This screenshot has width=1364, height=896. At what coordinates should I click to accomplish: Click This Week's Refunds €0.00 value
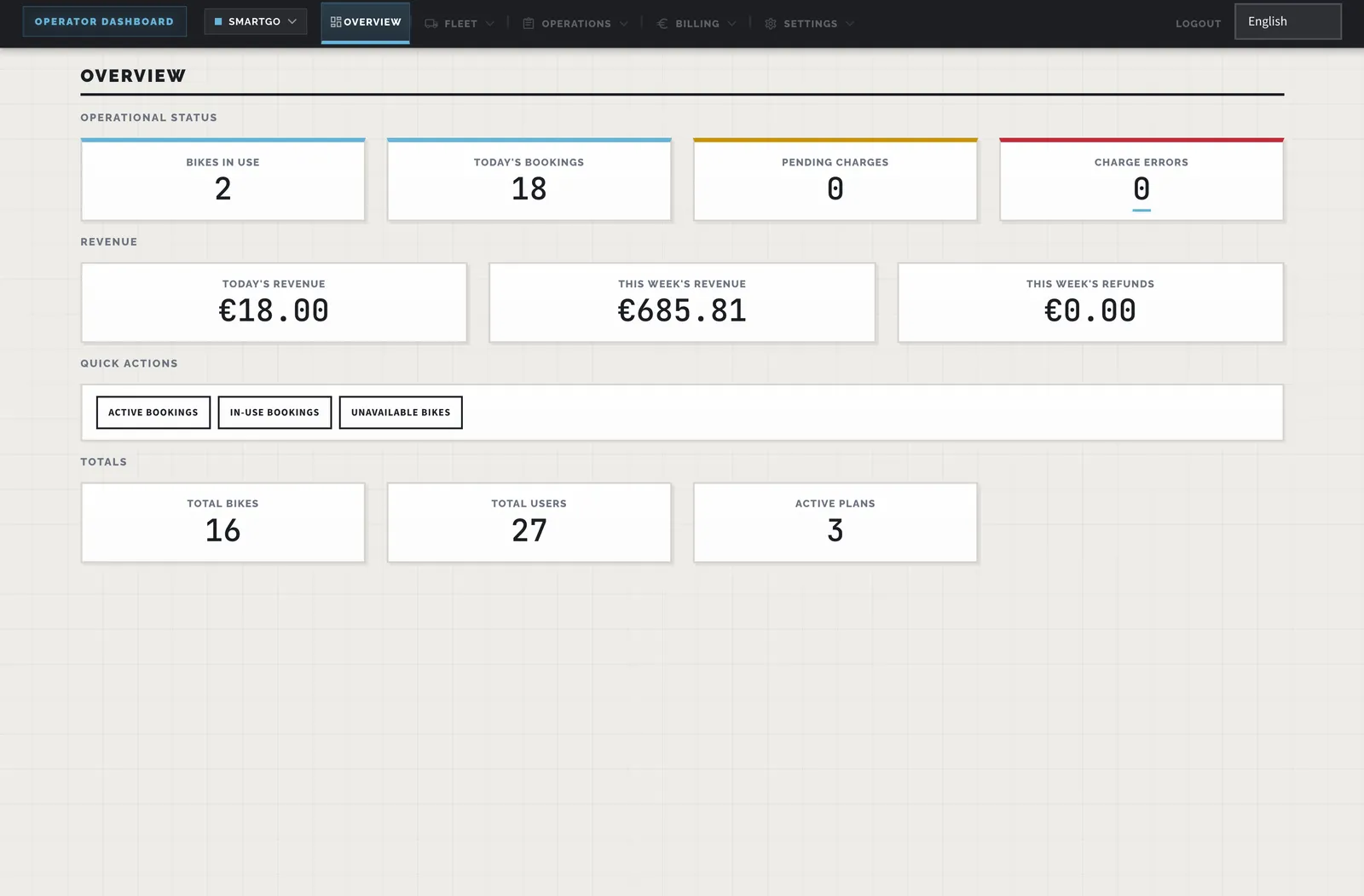tap(1090, 311)
